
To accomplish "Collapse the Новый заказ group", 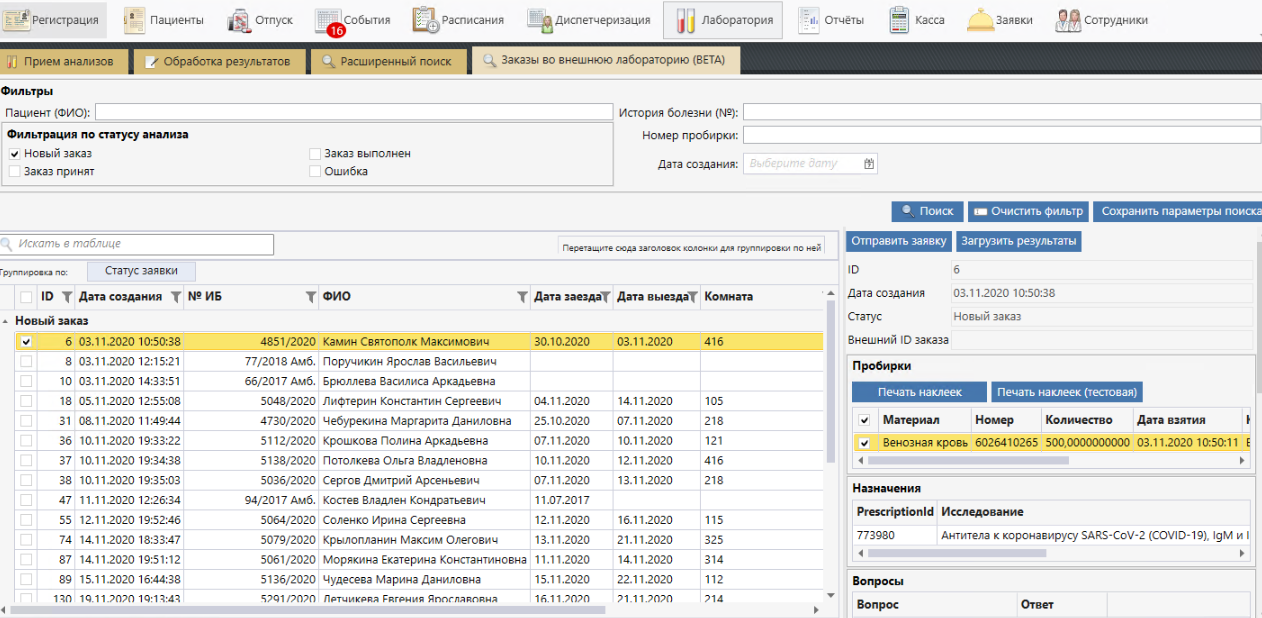I will click(x=7, y=321).
